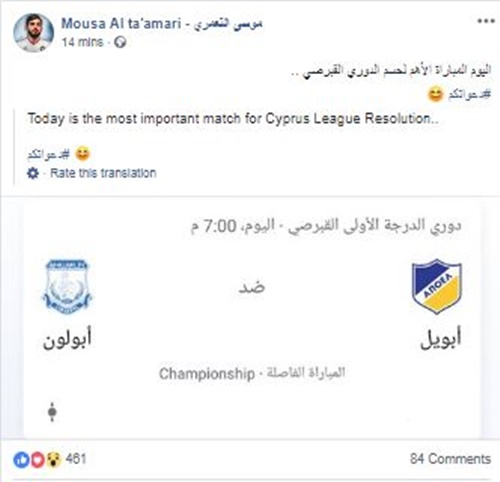
Task: Click Rate this translation link
Action: click(x=103, y=173)
